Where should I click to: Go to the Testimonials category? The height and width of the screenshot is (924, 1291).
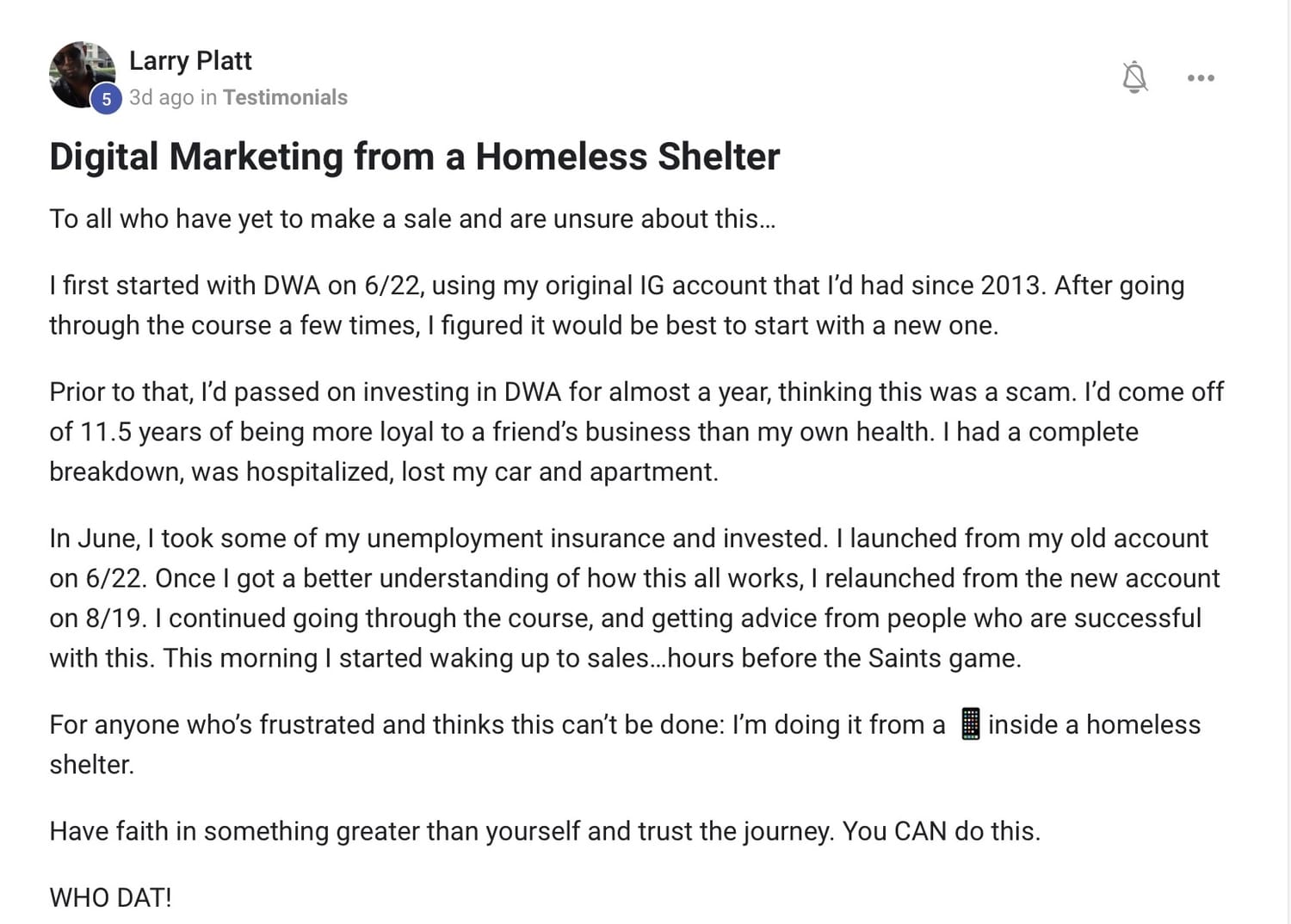pyautogui.click(x=285, y=97)
